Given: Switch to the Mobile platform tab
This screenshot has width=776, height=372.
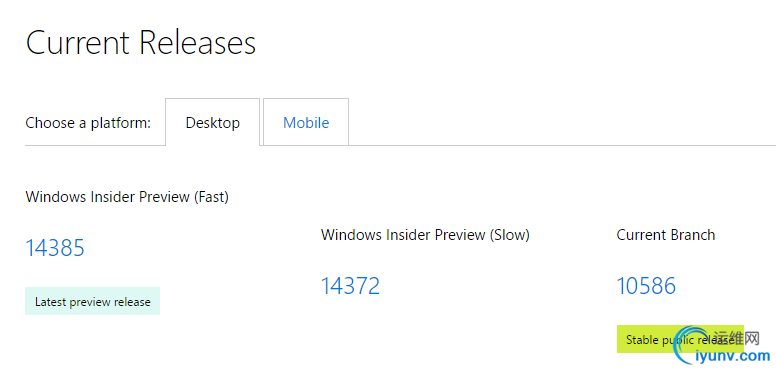Looking at the screenshot, I should pyautogui.click(x=306, y=122).
